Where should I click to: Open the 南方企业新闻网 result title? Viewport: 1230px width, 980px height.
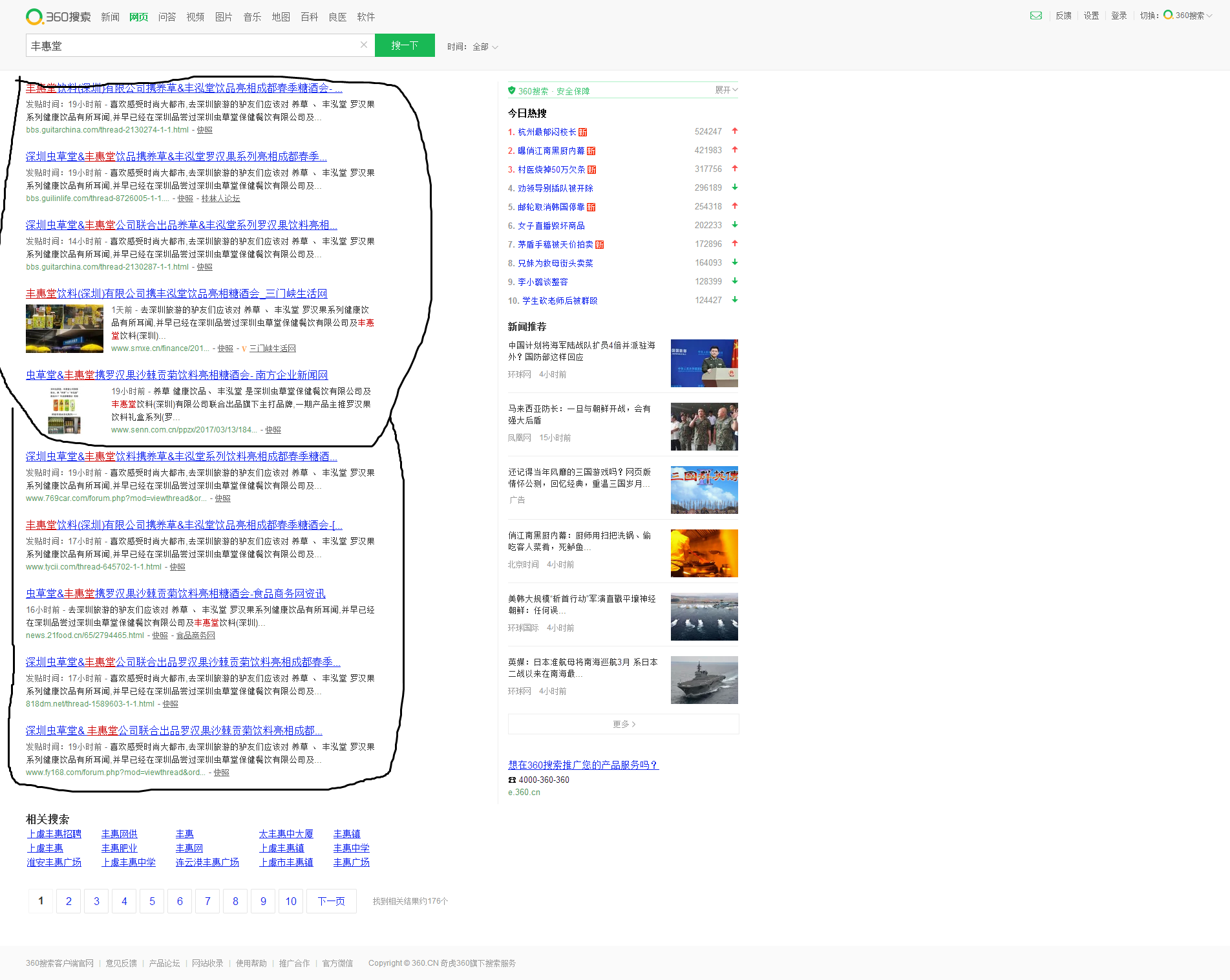[x=176, y=375]
